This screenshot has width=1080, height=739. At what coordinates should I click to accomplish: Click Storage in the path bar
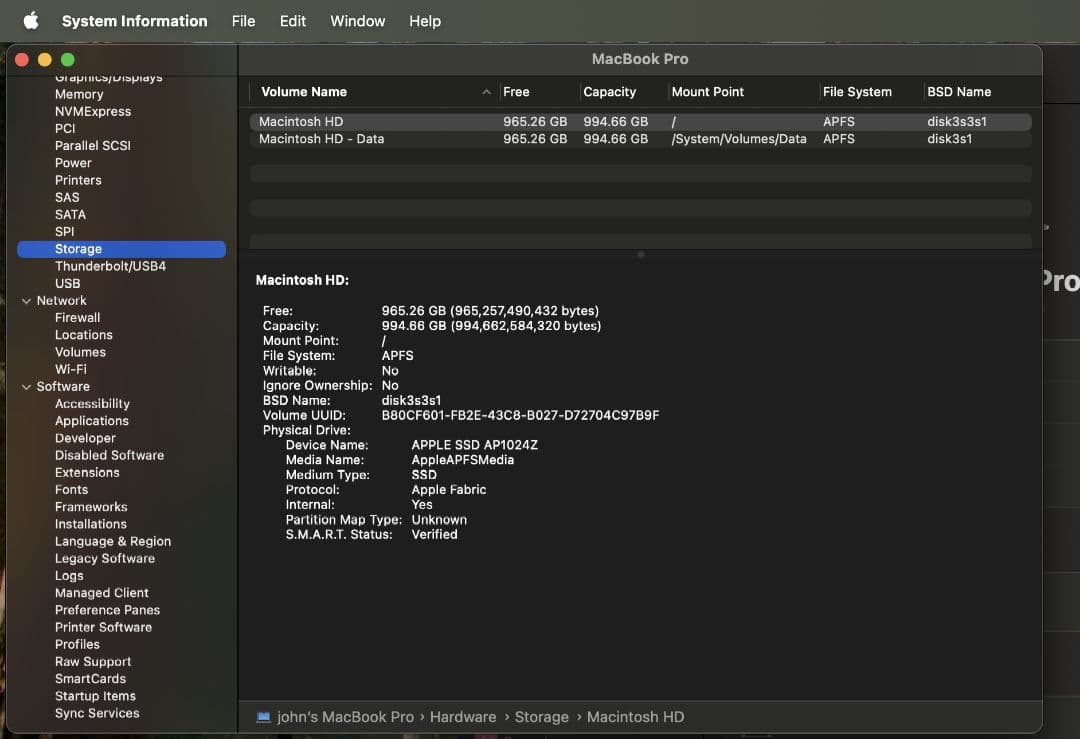pyautogui.click(x=541, y=717)
